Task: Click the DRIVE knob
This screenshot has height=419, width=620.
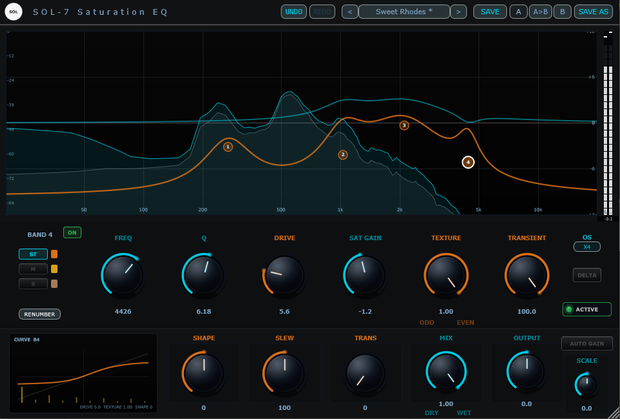Action: click(x=284, y=275)
